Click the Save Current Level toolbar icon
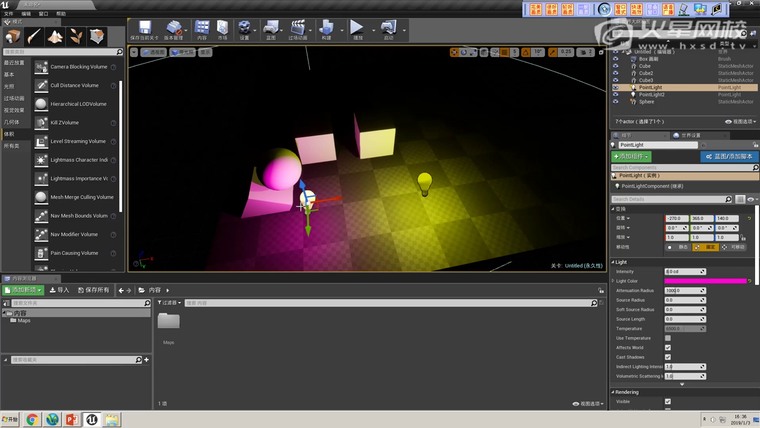The width and height of the screenshot is (760, 428). click(x=146, y=29)
